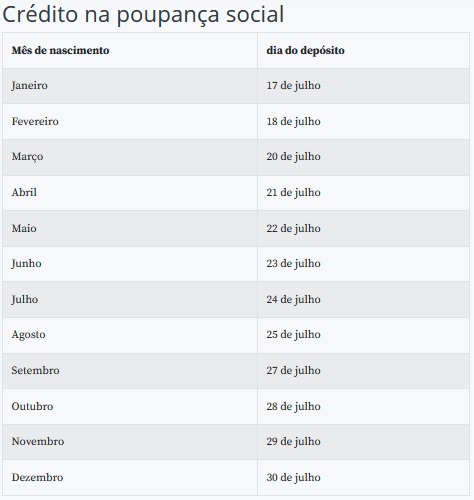Select the 'Mês de nascimento' column header
Image resolution: width=474 pixels, height=500 pixels.
(x=130, y=50)
